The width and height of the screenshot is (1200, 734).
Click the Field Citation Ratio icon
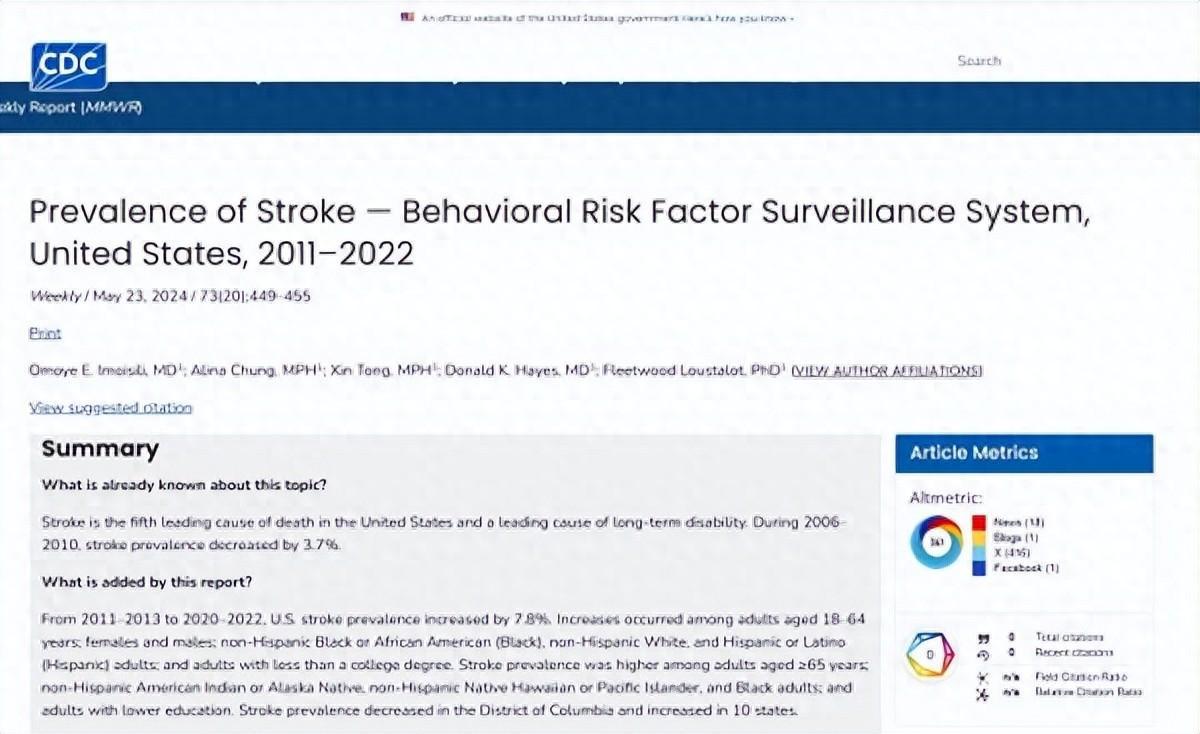coord(983,676)
